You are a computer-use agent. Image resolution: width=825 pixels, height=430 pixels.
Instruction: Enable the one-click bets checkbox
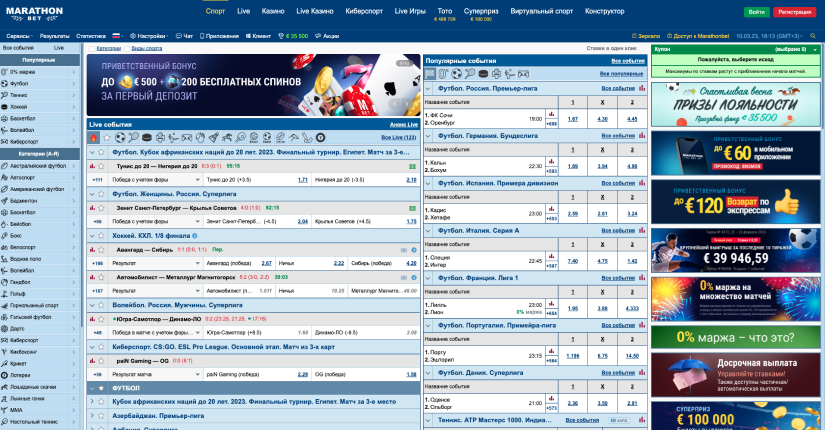point(641,47)
